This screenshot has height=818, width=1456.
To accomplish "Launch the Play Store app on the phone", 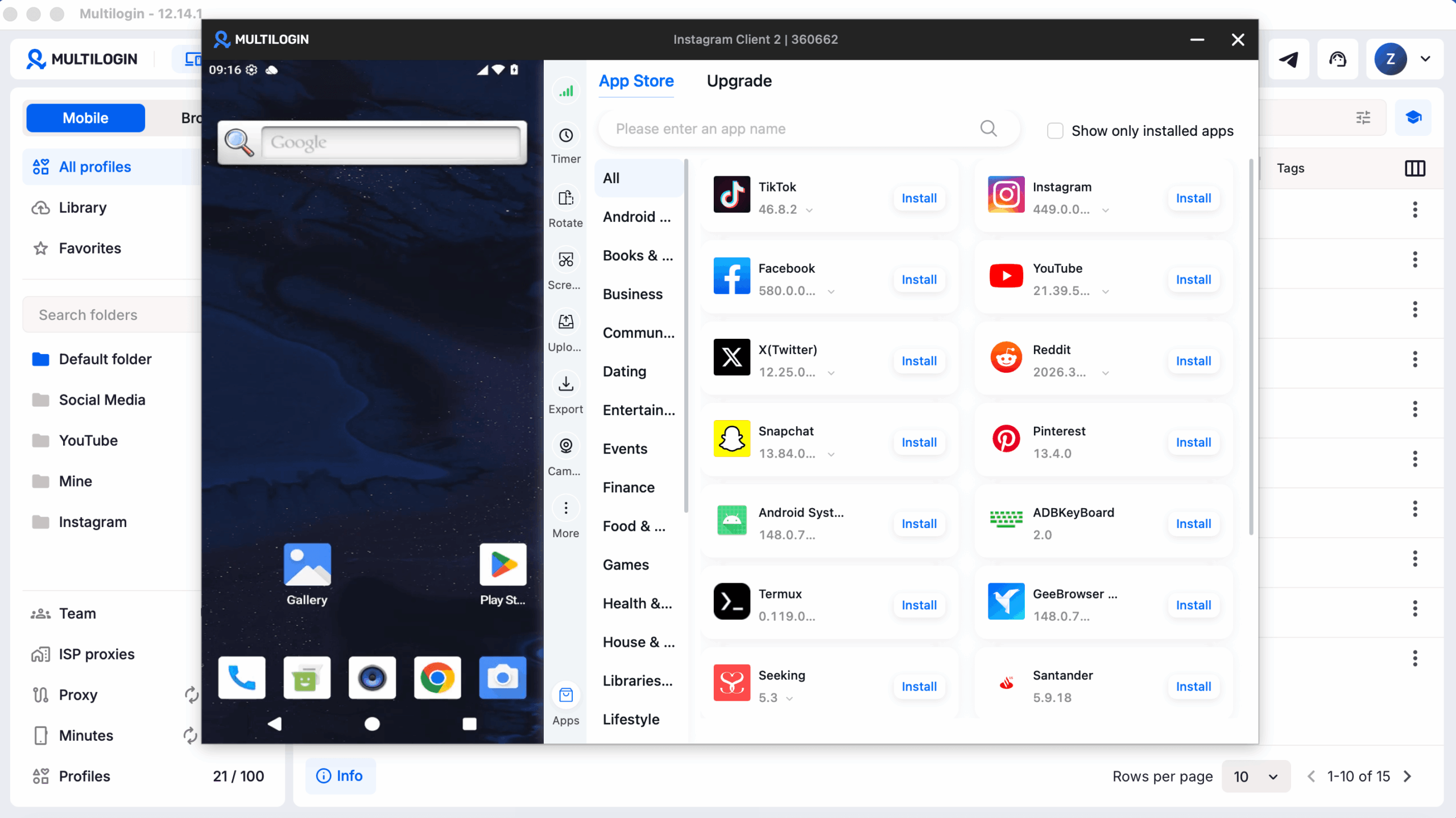I will click(503, 574).
